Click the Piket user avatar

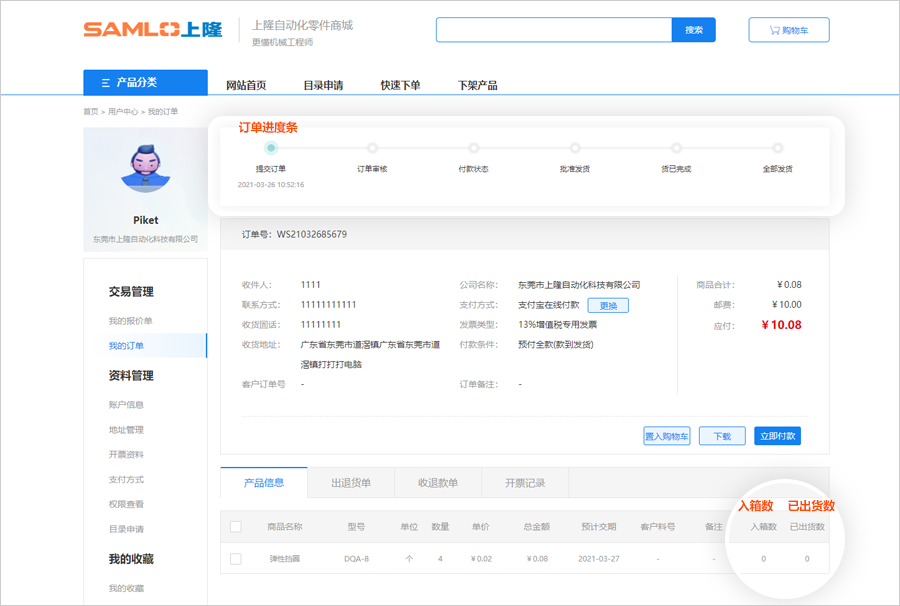pyautogui.click(x=145, y=167)
